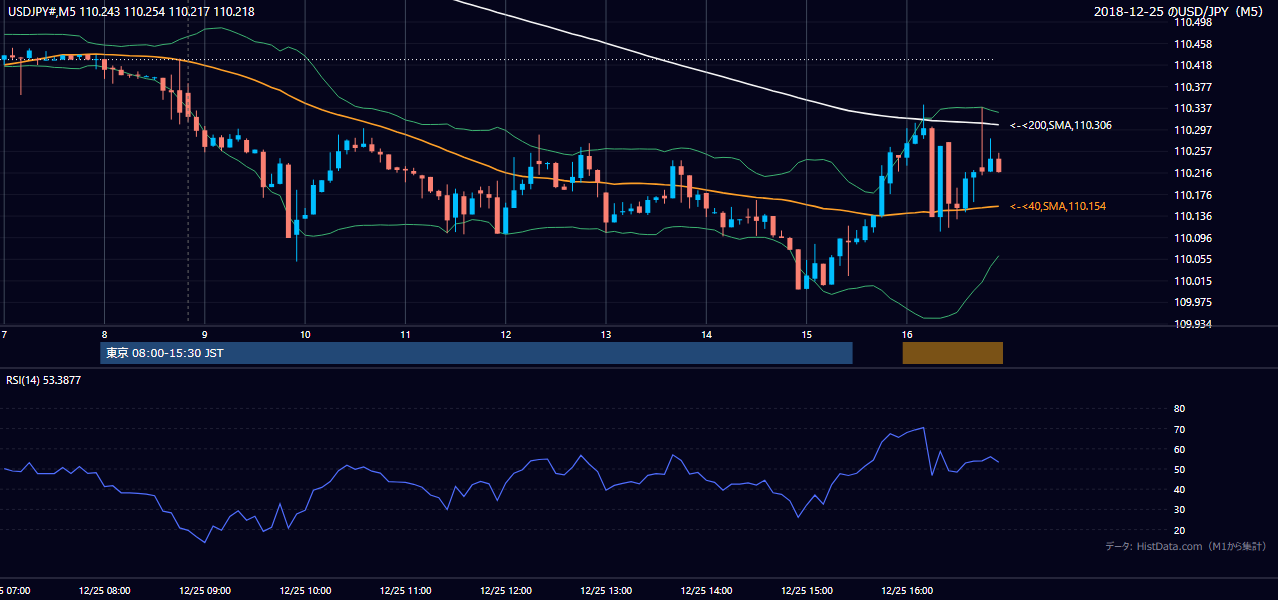Click price axis label 109.934

click(x=1193, y=324)
